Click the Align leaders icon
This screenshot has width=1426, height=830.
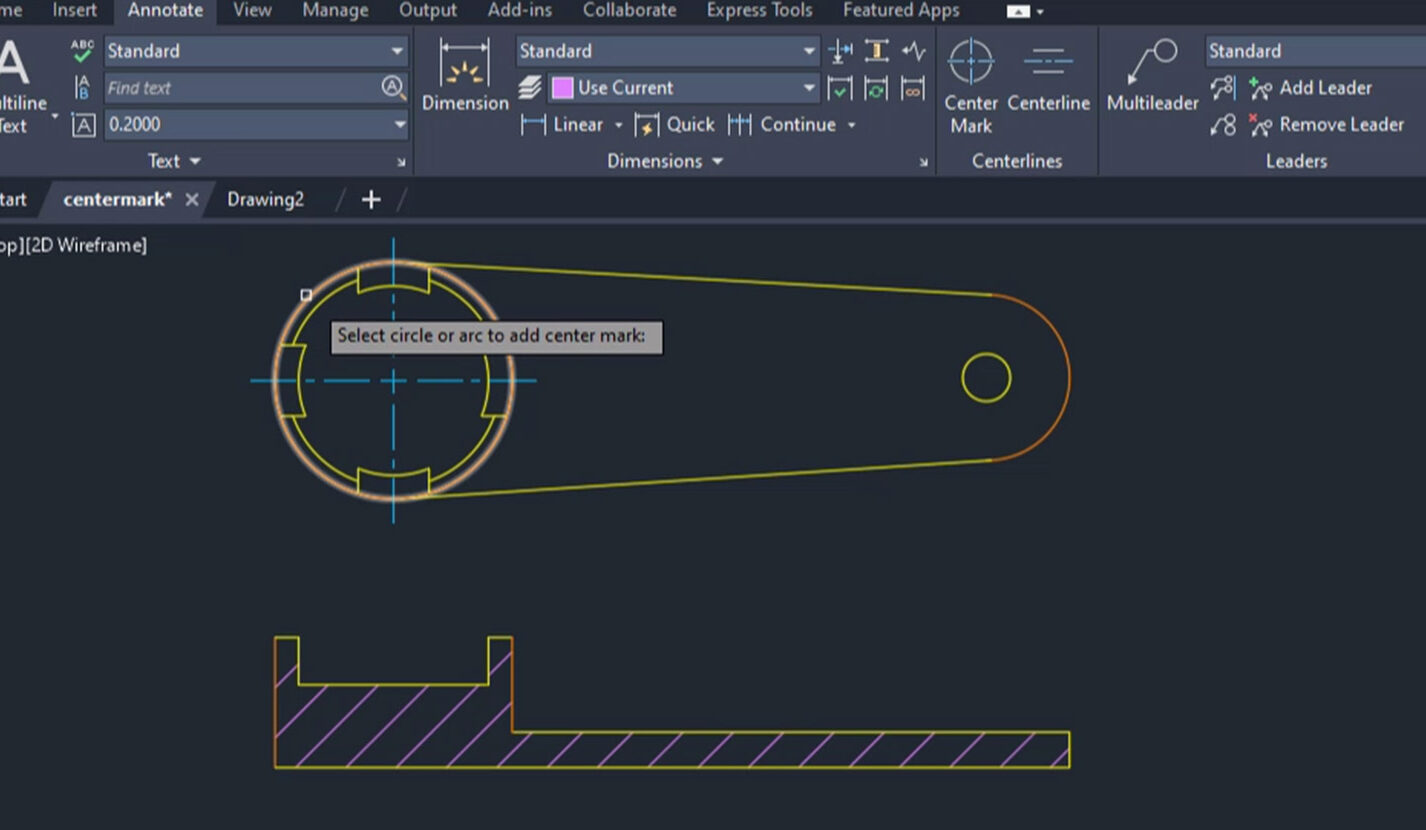click(x=1222, y=88)
